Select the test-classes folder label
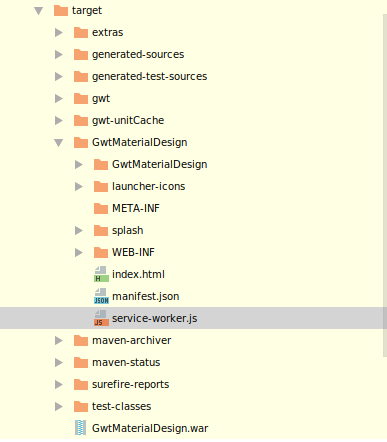This screenshot has width=387, height=442. [x=121, y=406]
